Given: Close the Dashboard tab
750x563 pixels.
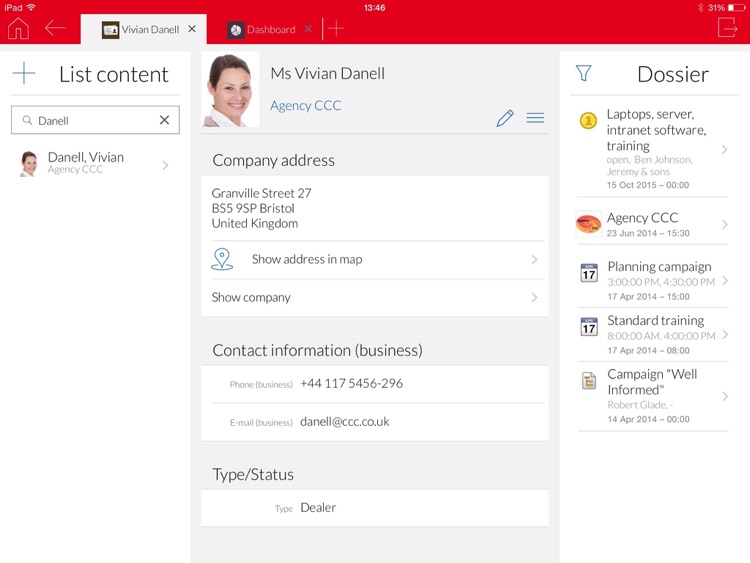Looking at the screenshot, I should (309, 29).
